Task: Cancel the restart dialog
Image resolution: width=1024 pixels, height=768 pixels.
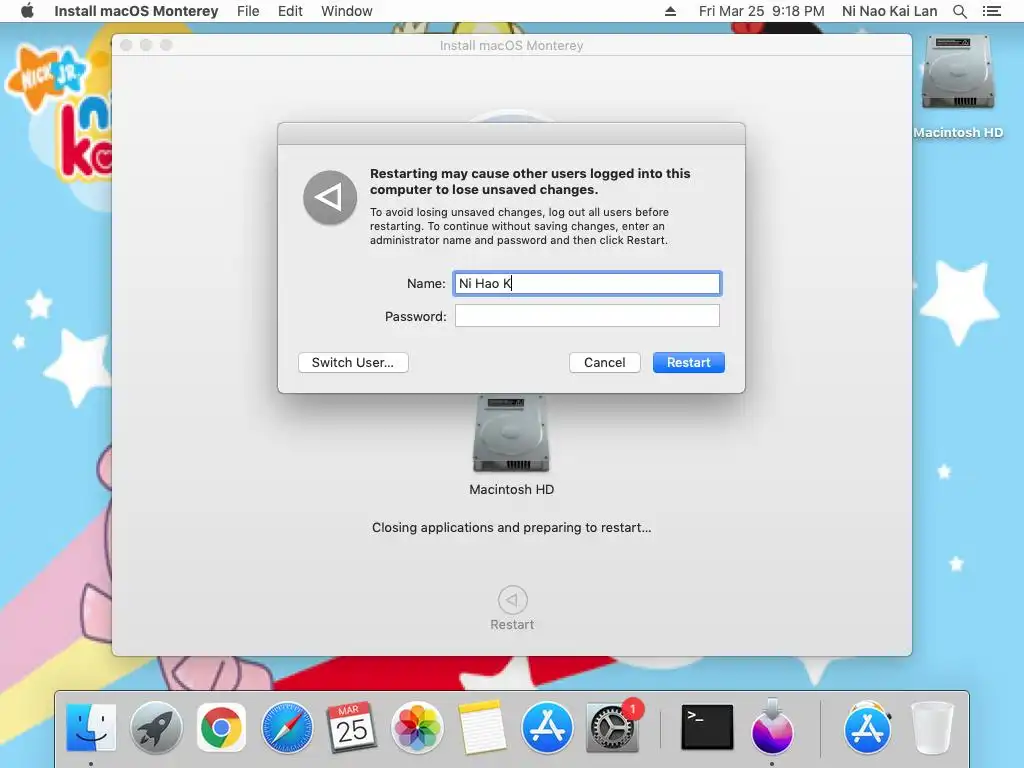Action: tap(605, 362)
